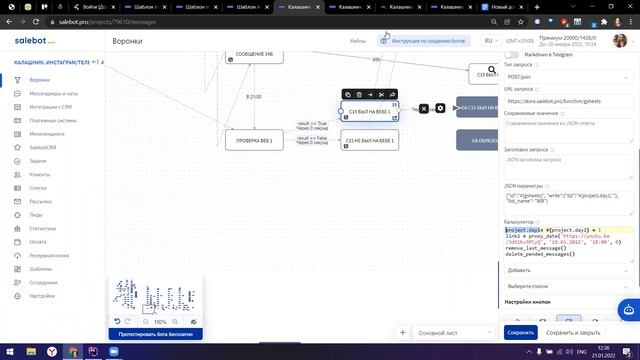This screenshot has height=360, width=640.
Task: Click the URL запроса input field
Action: (x=568, y=101)
